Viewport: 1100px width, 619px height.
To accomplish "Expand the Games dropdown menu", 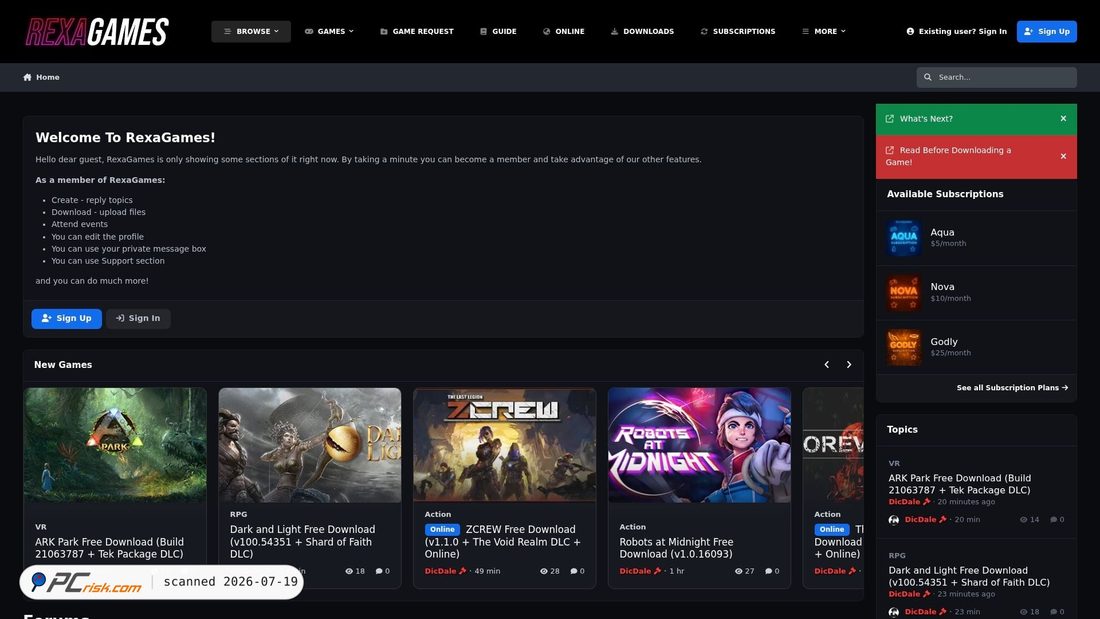I will [329, 32].
